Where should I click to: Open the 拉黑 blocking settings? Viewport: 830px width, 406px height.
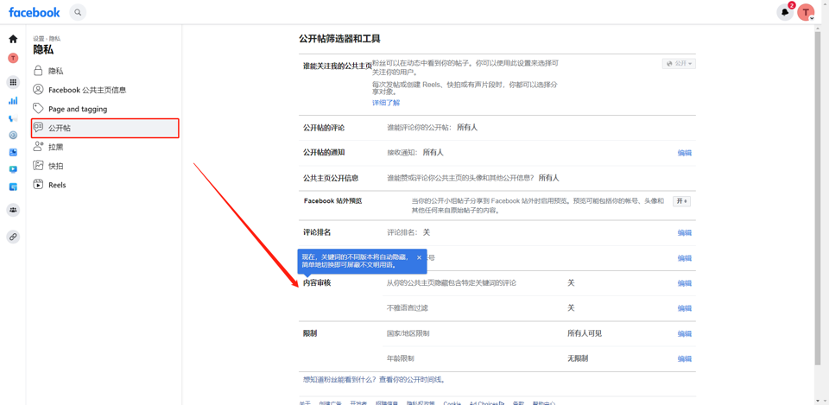tap(56, 147)
